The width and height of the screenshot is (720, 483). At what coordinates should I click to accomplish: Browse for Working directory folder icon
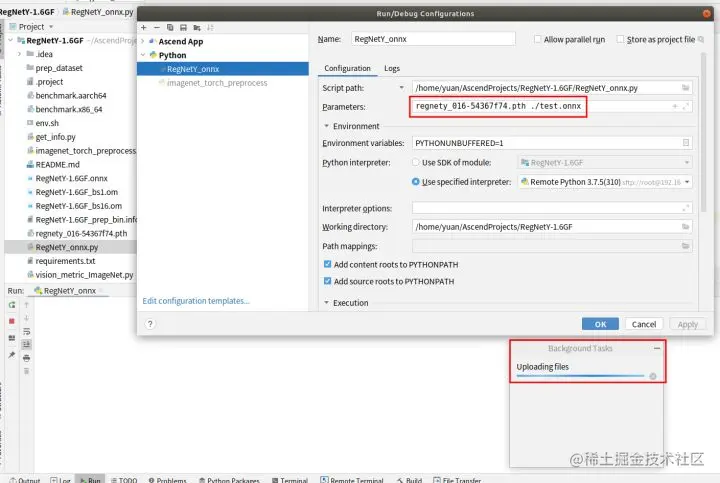(685, 227)
